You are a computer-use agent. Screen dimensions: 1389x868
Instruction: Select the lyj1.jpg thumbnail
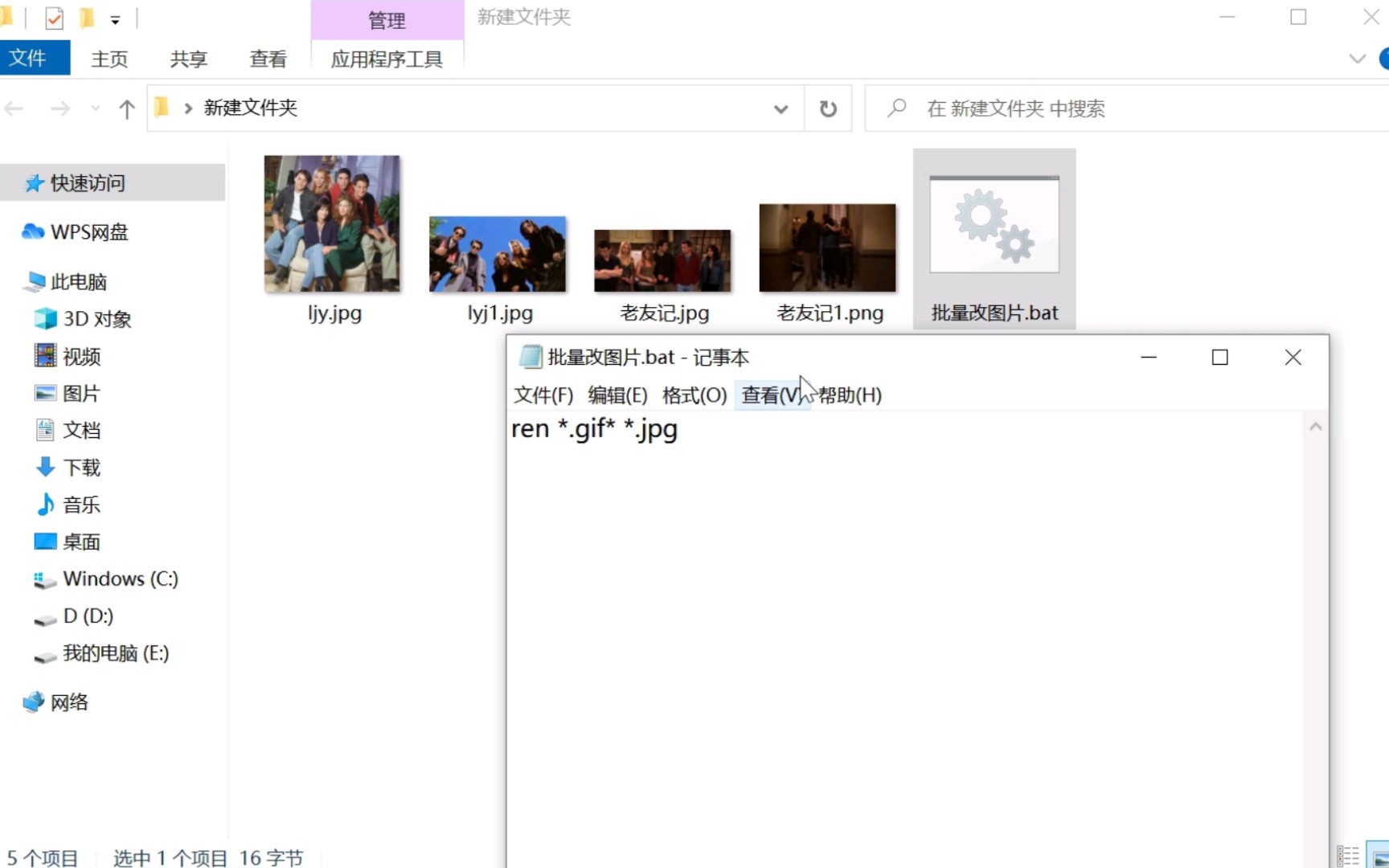[498, 253]
